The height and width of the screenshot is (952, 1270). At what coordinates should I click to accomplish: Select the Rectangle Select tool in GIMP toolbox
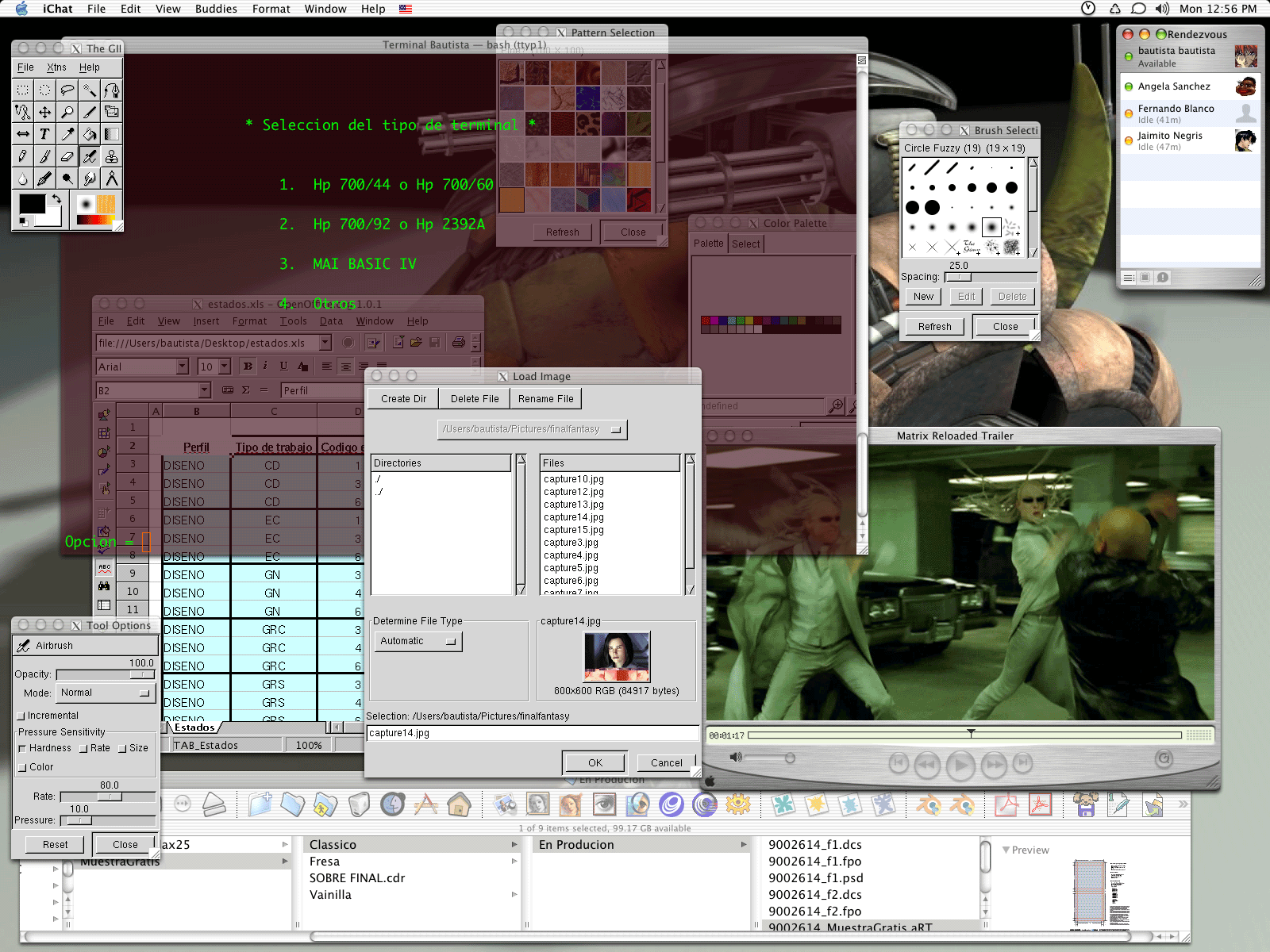tap(23, 90)
